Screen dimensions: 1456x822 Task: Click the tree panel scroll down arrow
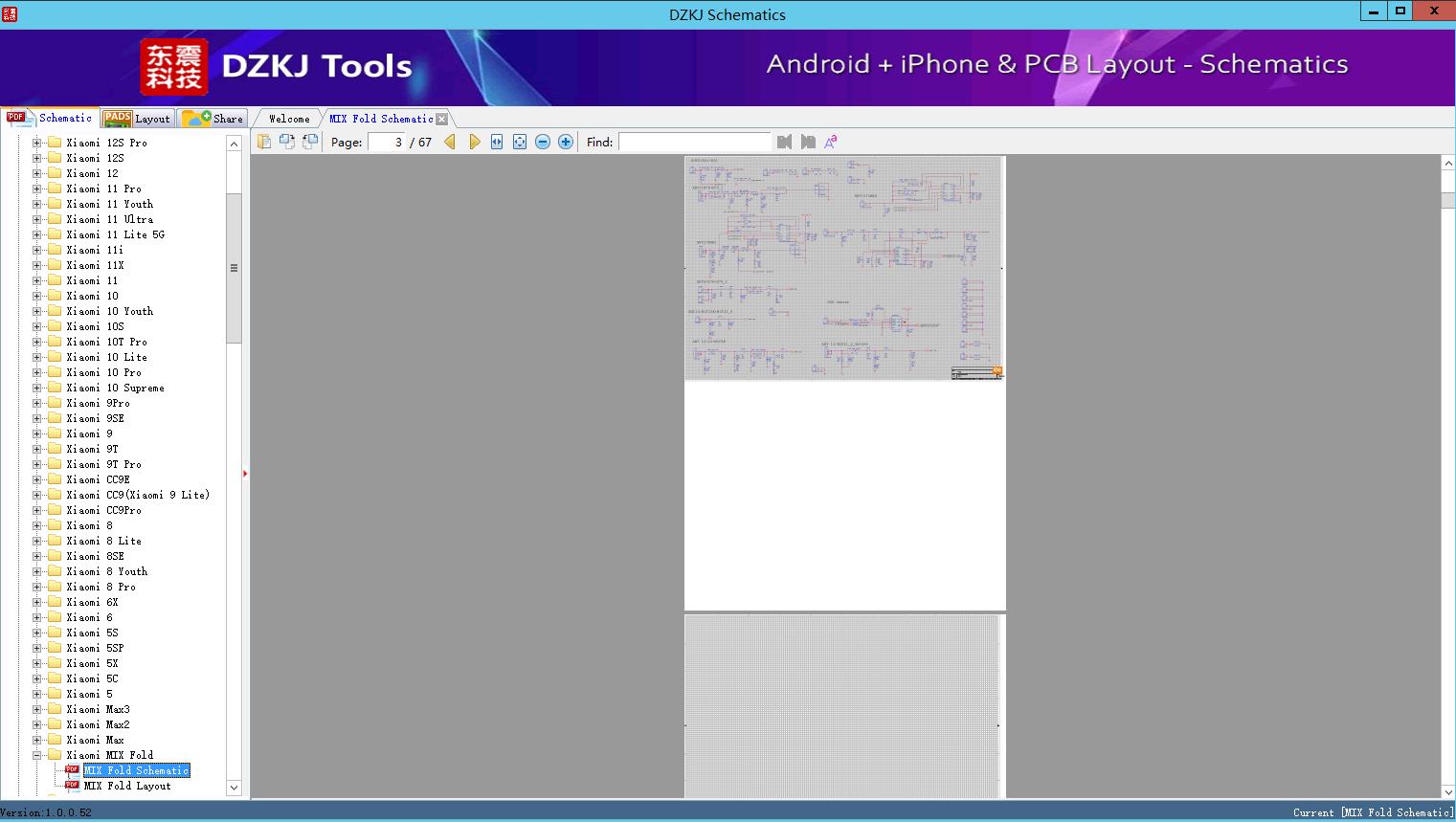234,788
